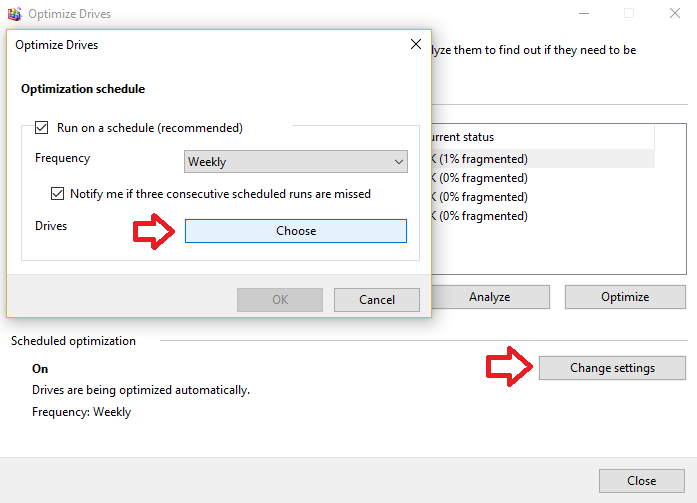
Task: Click the disabled maximize window icon
Action: (629, 13)
